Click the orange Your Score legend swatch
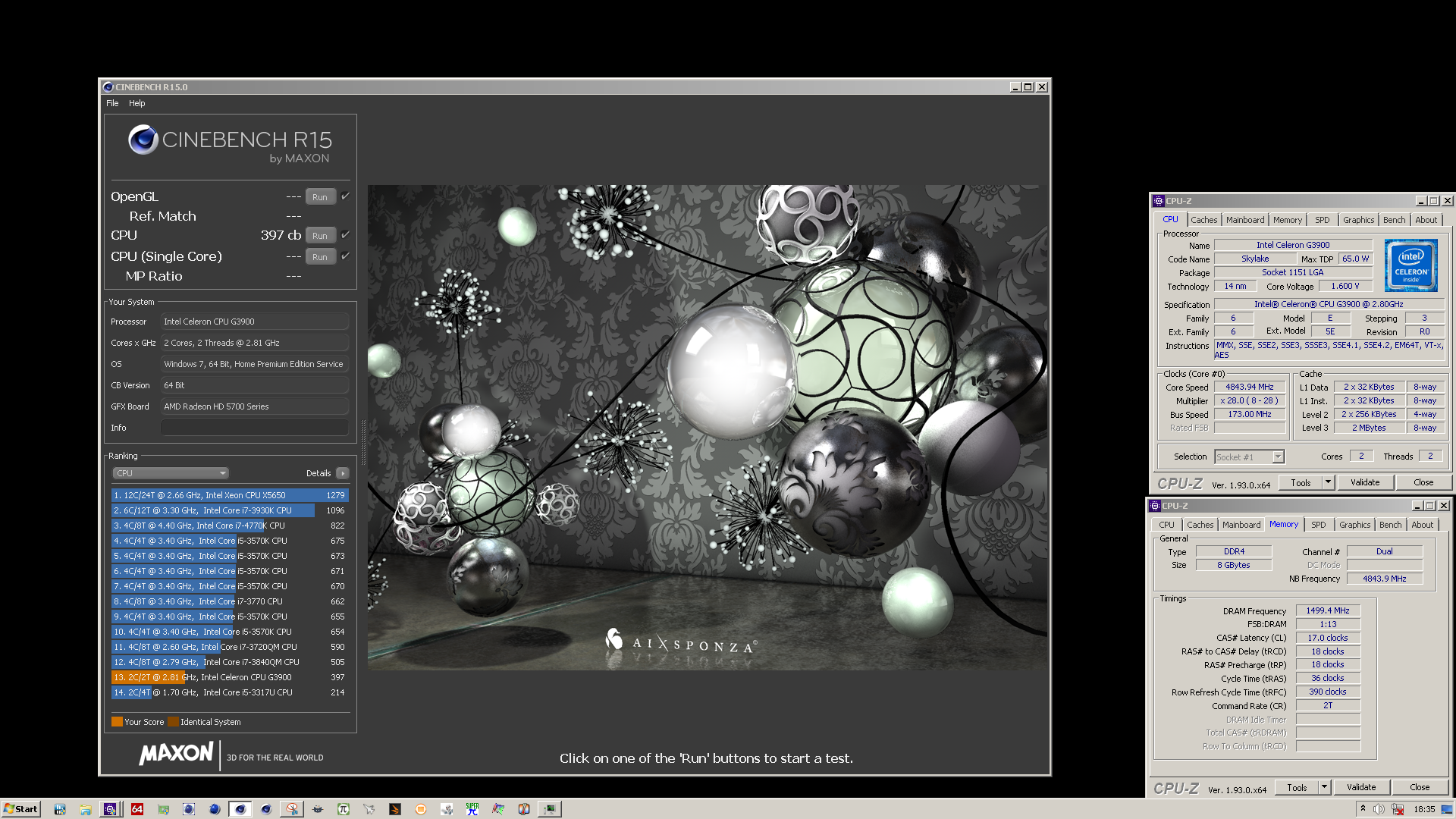The height and width of the screenshot is (819, 1456). [117, 722]
